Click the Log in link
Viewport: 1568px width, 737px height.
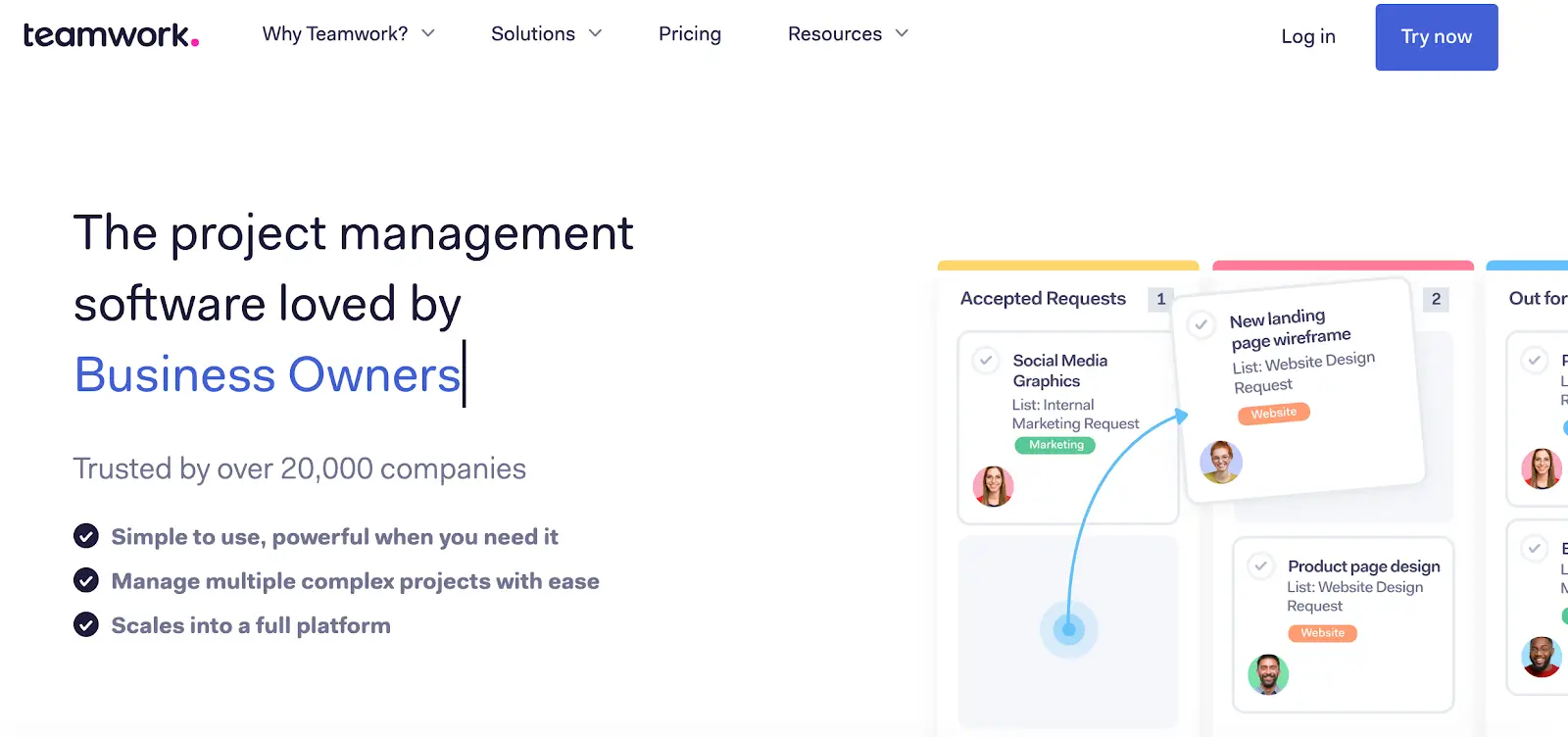[1308, 36]
